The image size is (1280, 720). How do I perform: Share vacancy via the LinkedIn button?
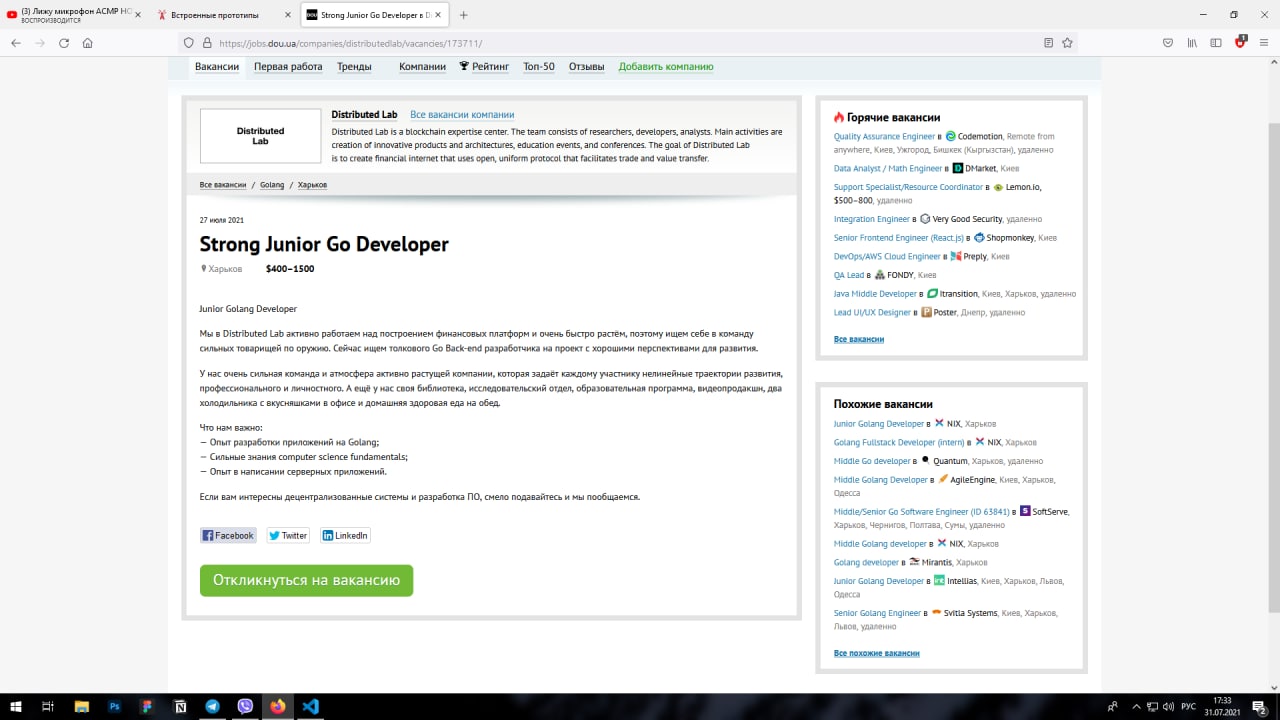[x=345, y=535]
